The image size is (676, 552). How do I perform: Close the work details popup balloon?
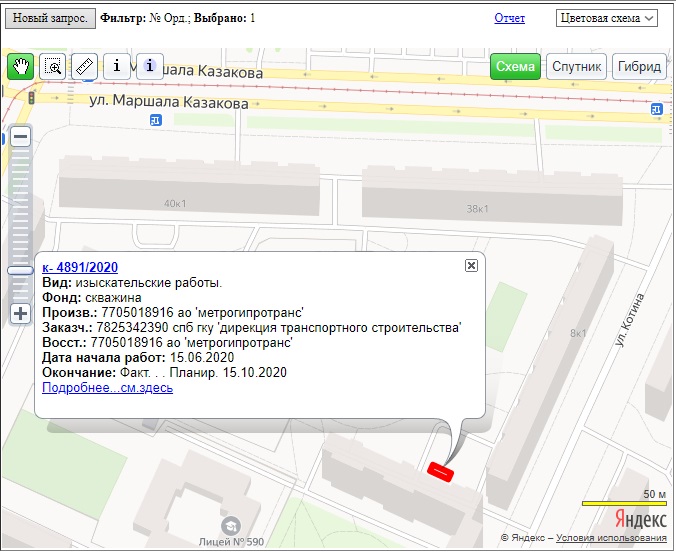pos(471,265)
